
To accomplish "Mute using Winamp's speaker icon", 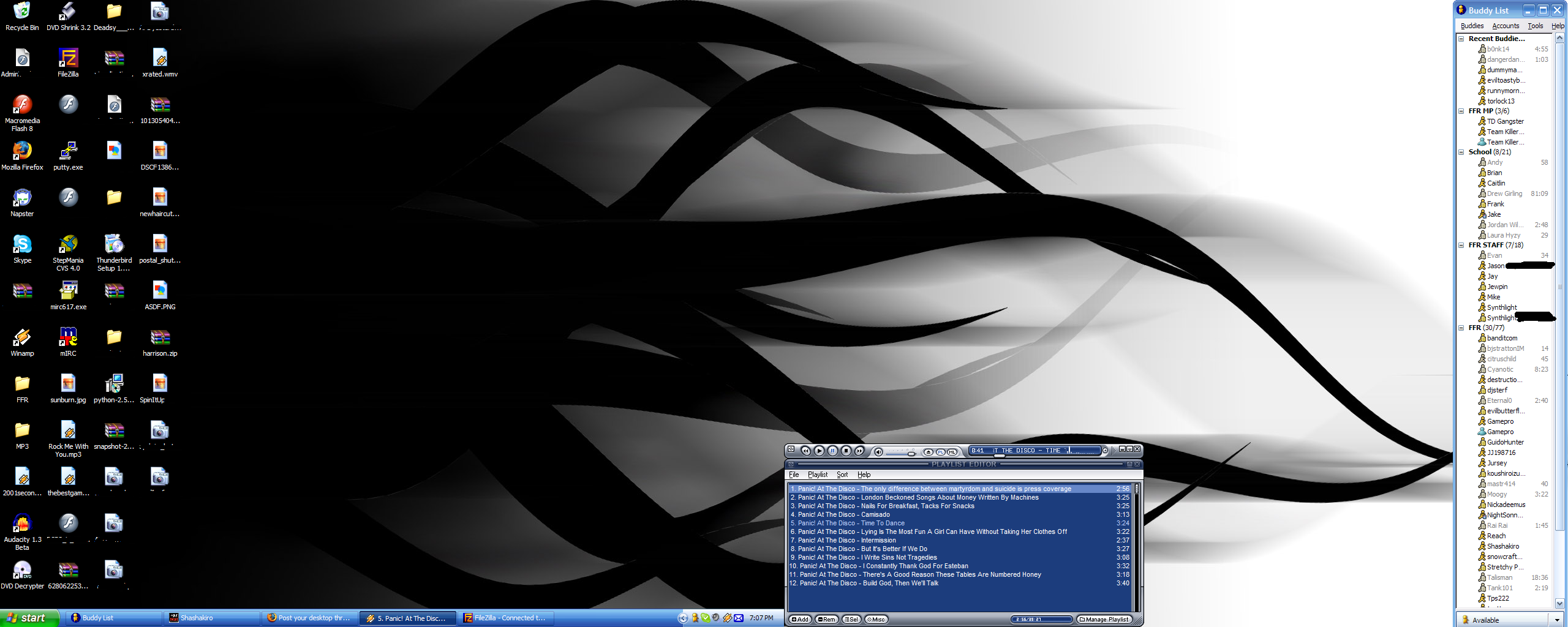I will tap(878, 452).
